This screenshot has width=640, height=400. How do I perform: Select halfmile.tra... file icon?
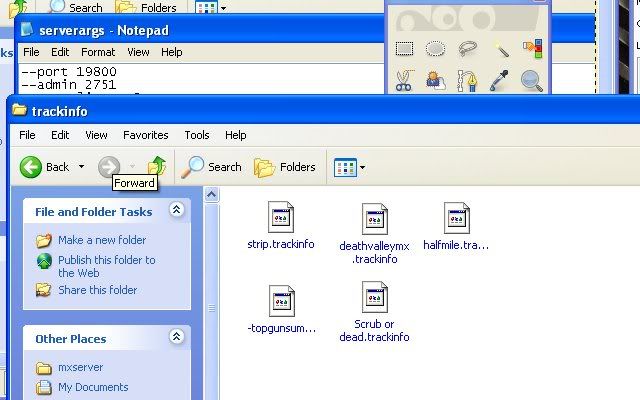click(x=456, y=218)
